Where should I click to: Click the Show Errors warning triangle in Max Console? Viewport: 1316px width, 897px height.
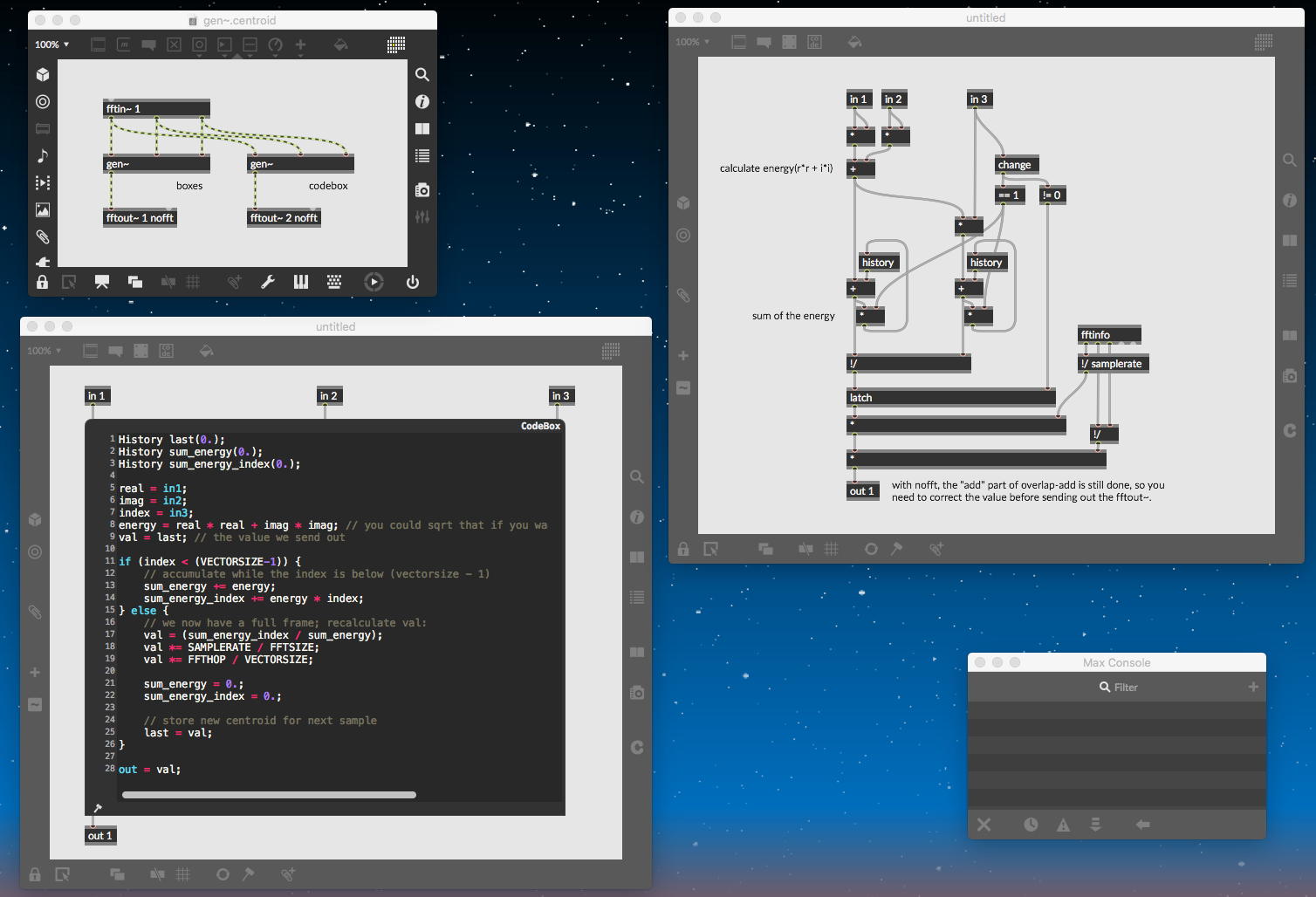(1063, 825)
